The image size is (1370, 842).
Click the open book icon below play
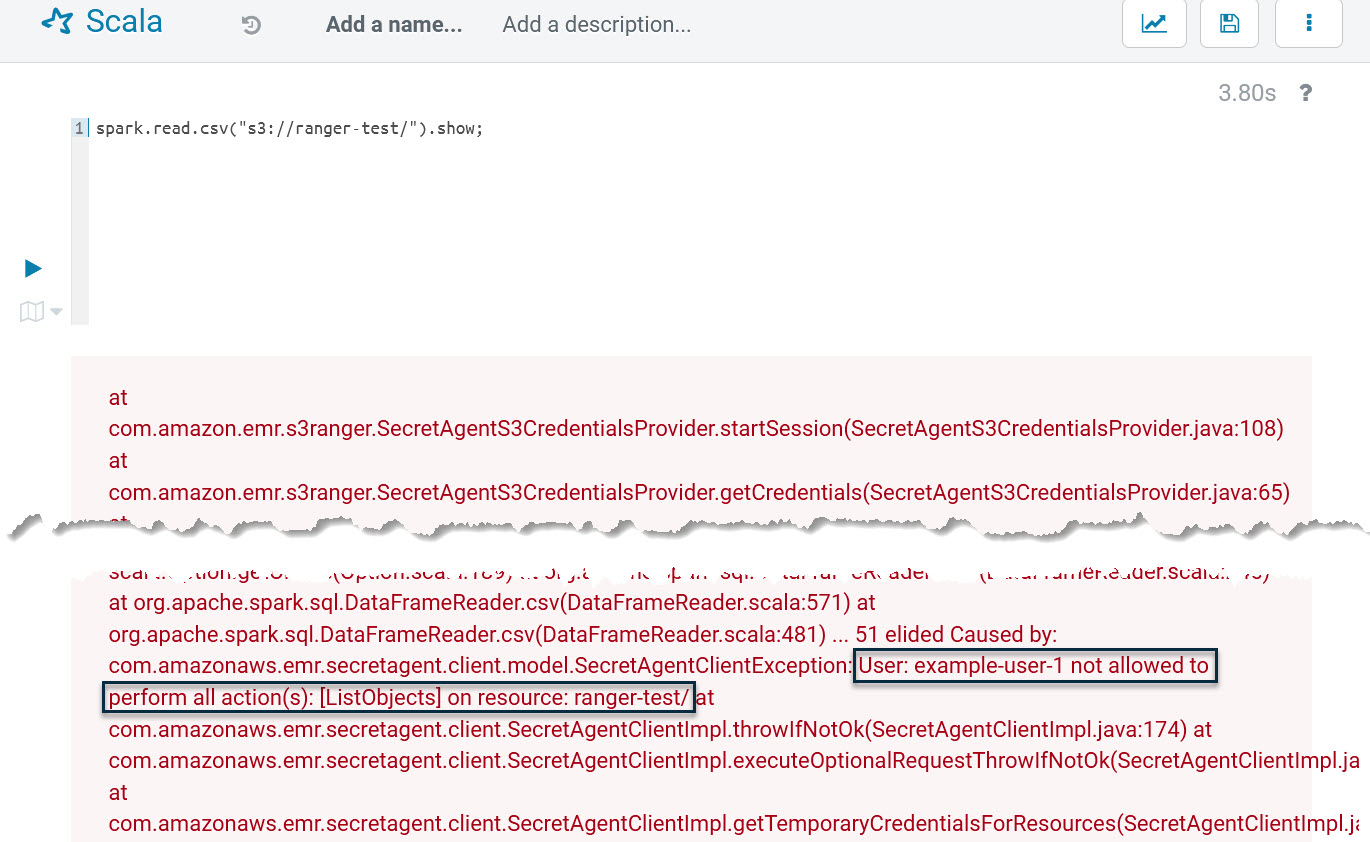(32, 312)
